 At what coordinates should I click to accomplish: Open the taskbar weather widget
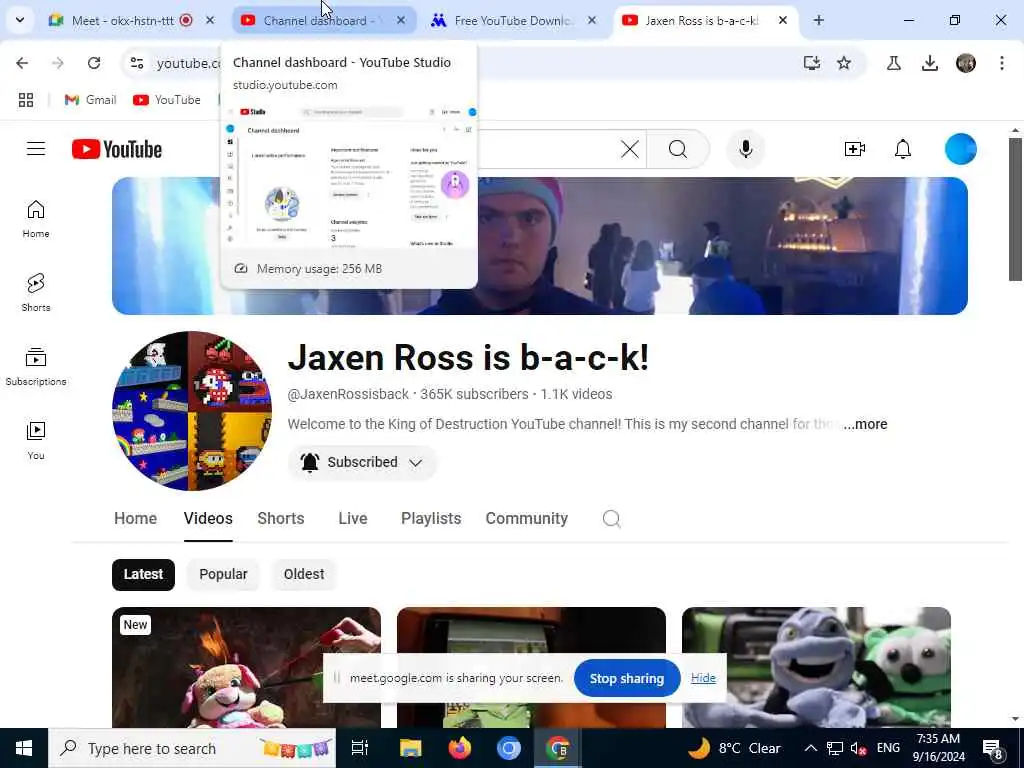click(736, 748)
